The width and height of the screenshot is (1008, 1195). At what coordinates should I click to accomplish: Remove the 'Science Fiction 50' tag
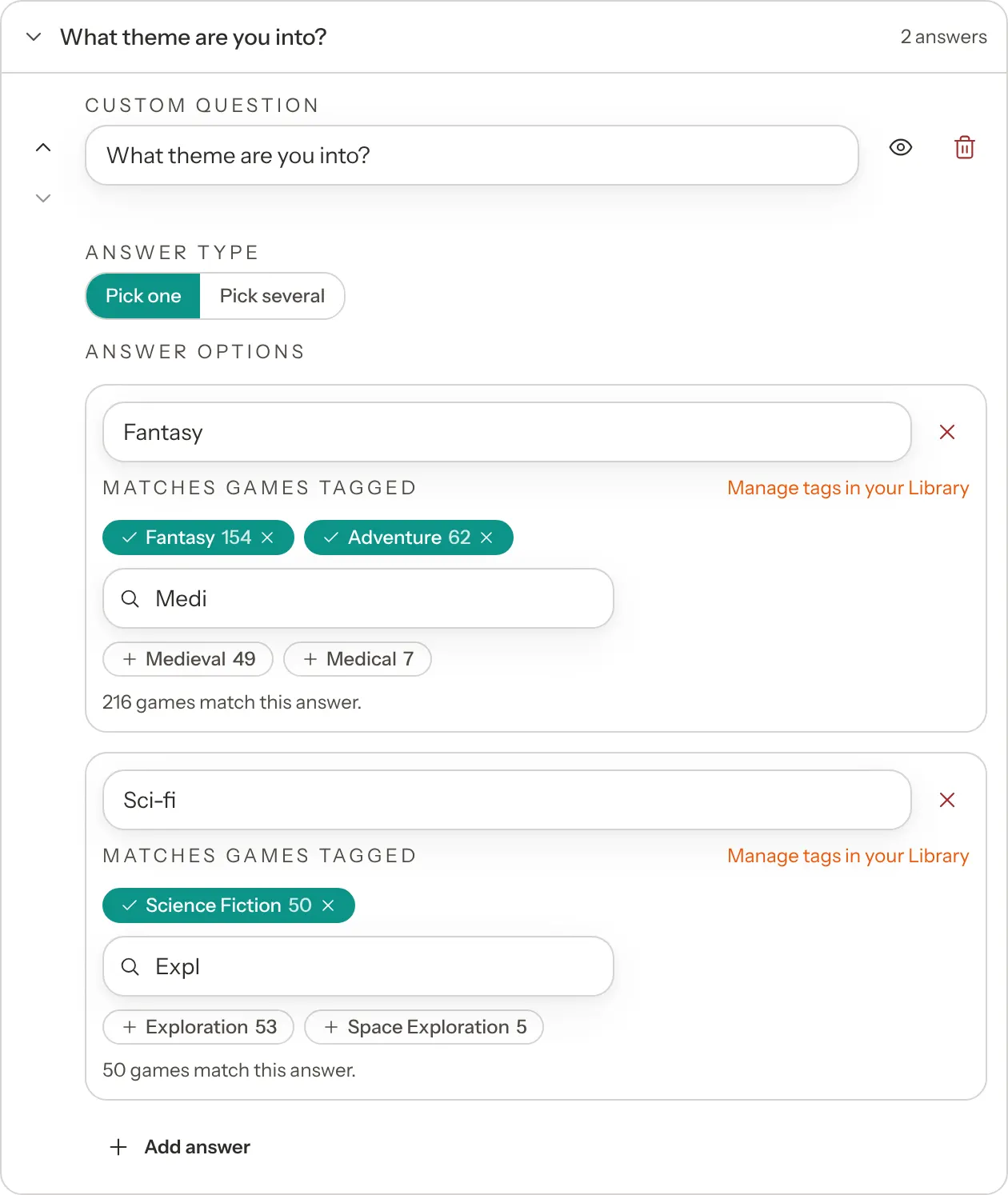(328, 905)
